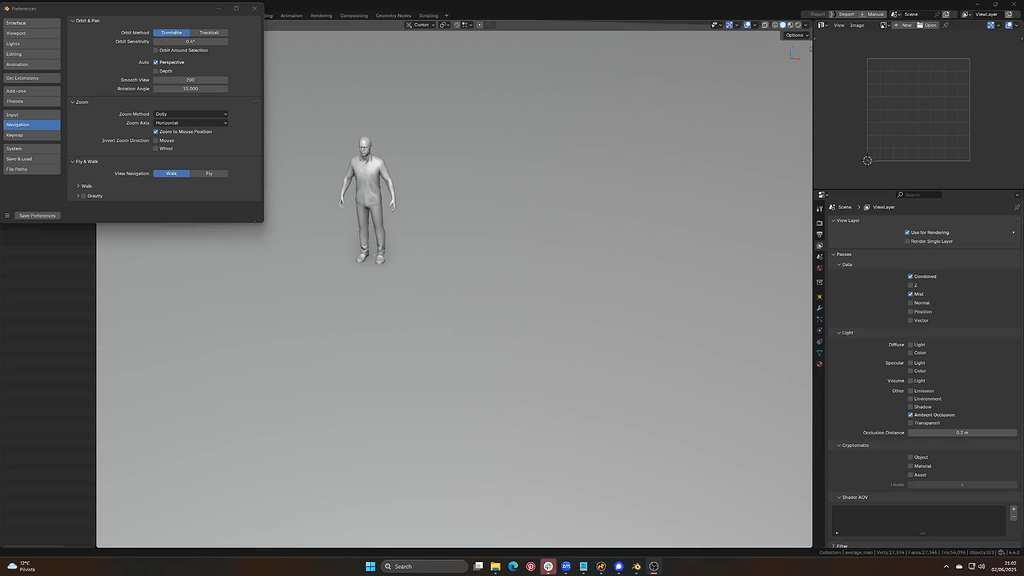This screenshot has width=1024, height=576.
Task: Open the Object Constraints tab icon
Action: [820, 342]
